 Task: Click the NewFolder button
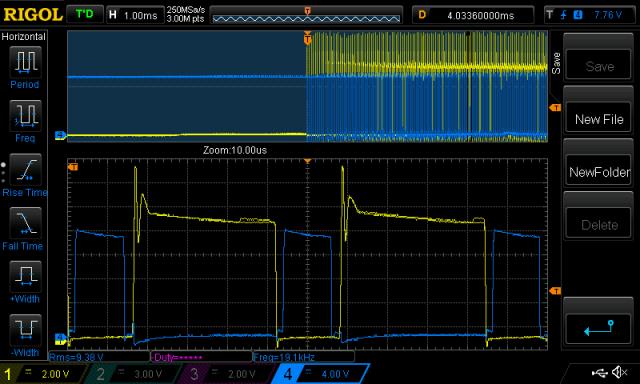598,172
